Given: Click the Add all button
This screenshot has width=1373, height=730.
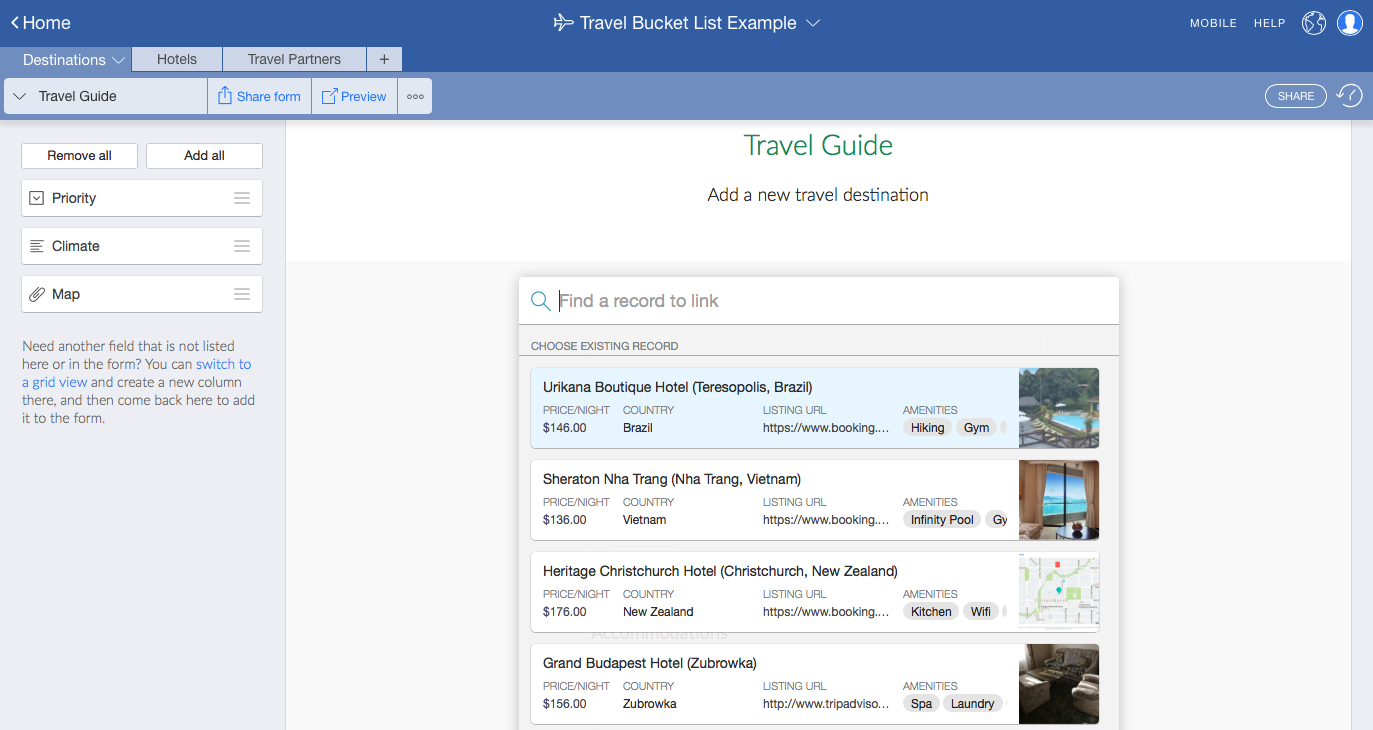Looking at the screenshot, I should [204, 156].
